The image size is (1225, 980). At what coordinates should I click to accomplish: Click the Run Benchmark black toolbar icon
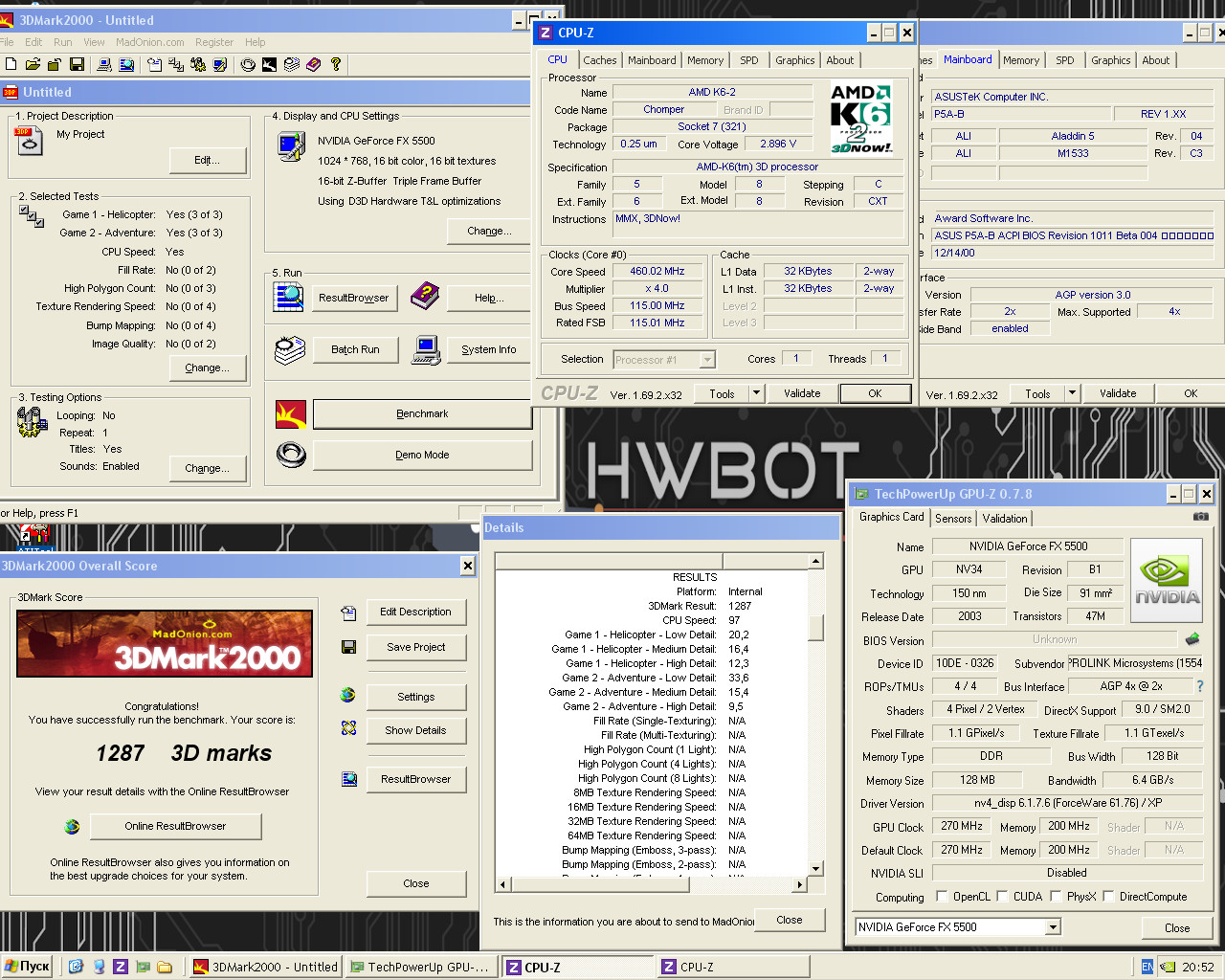pos(269,64)
